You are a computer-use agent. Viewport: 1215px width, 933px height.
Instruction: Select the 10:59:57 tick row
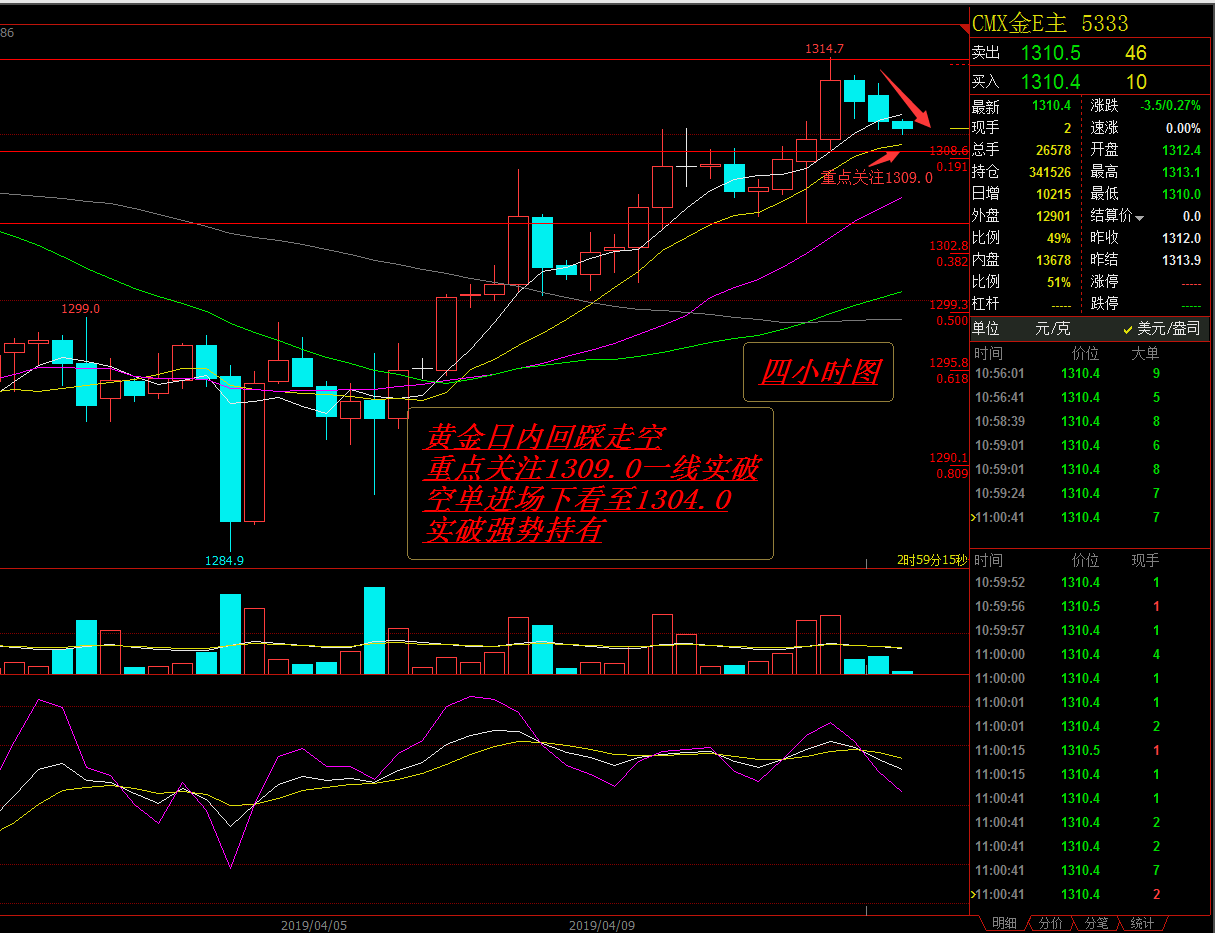(x=1090, y=630)
